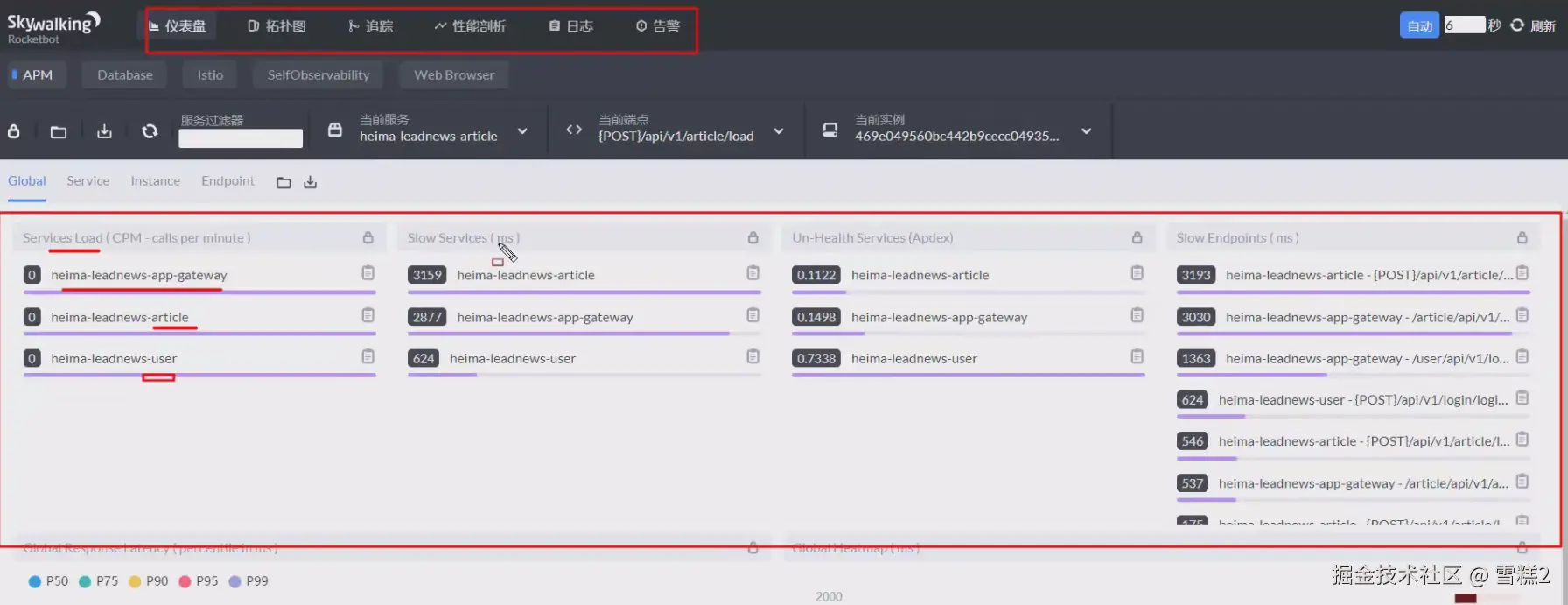Expand the 当前端点 endpoint dropdown
Viewport: 1568px width, 605px height.
pos(779,131)
